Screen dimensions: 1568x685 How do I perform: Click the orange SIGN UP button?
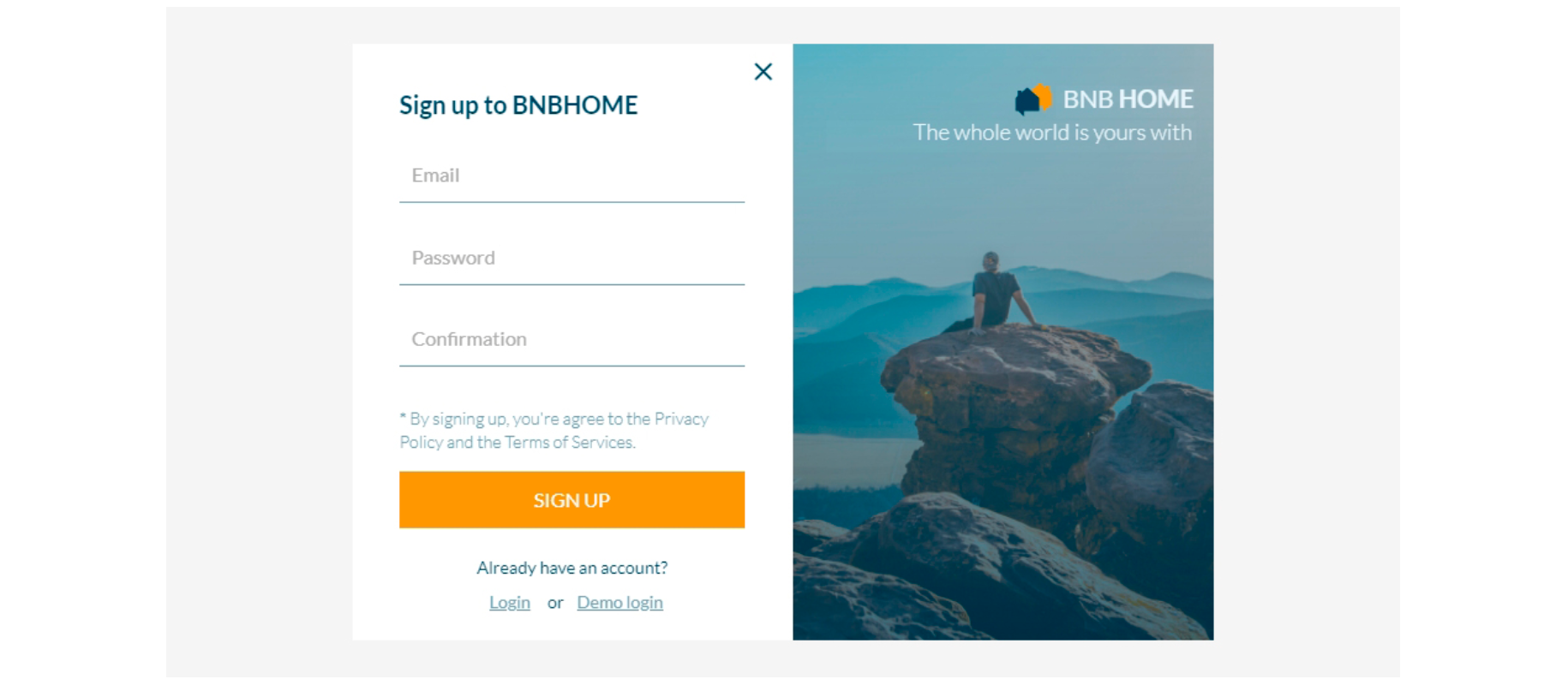(x=572, y=500)
